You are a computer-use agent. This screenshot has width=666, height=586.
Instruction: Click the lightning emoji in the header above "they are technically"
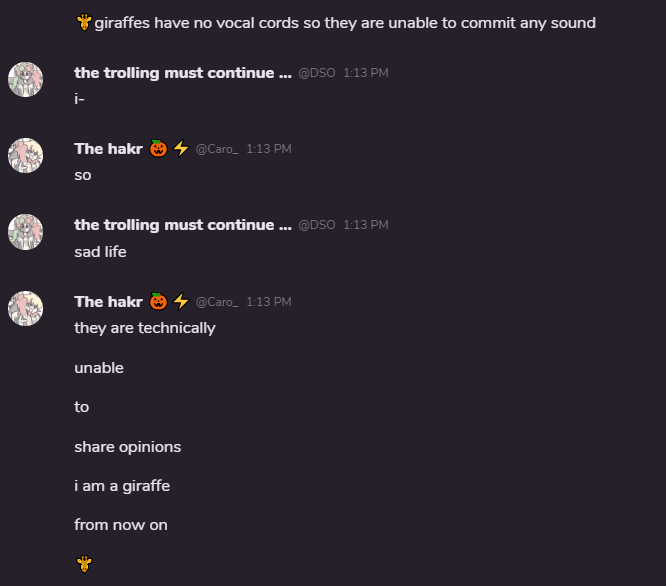pos(181,301)
